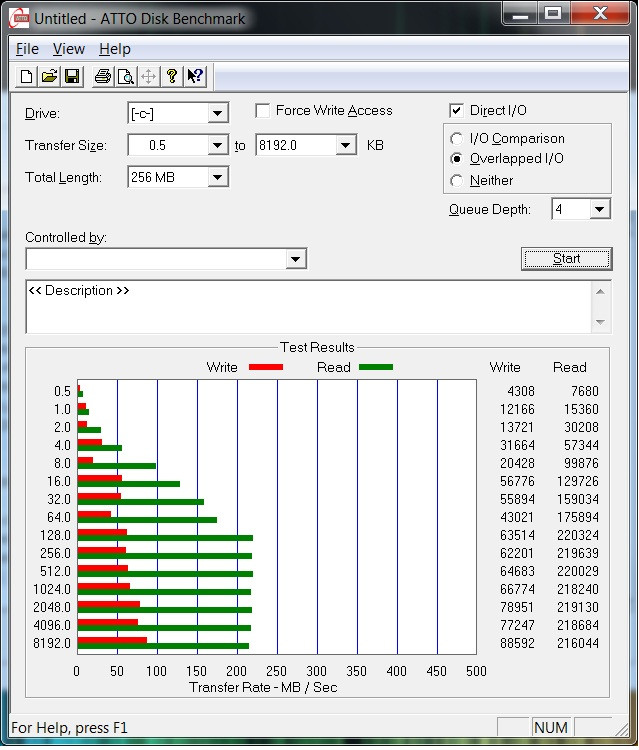Enable the Force Write Access checkbox
Screen dimensions: 639x750
(x=263, y=111)
